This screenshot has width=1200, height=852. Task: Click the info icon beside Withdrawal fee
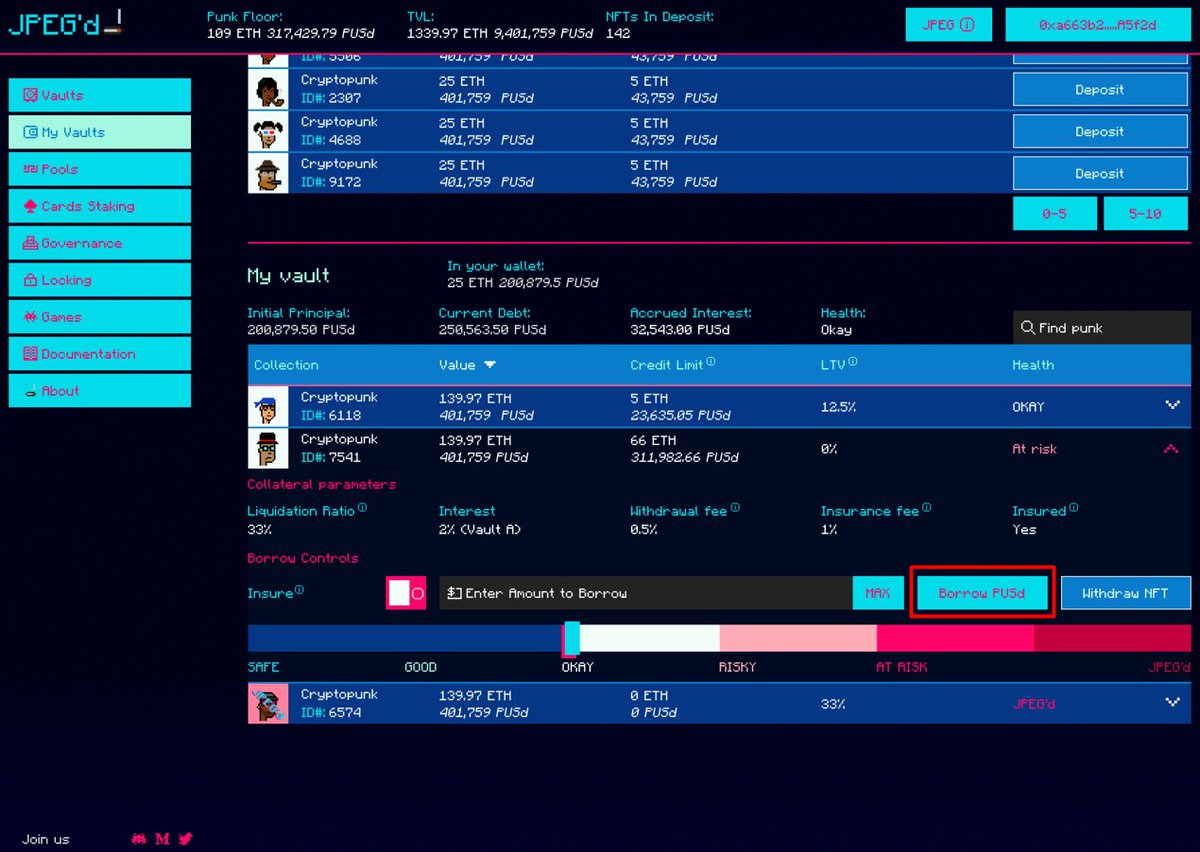coord(735,508)
